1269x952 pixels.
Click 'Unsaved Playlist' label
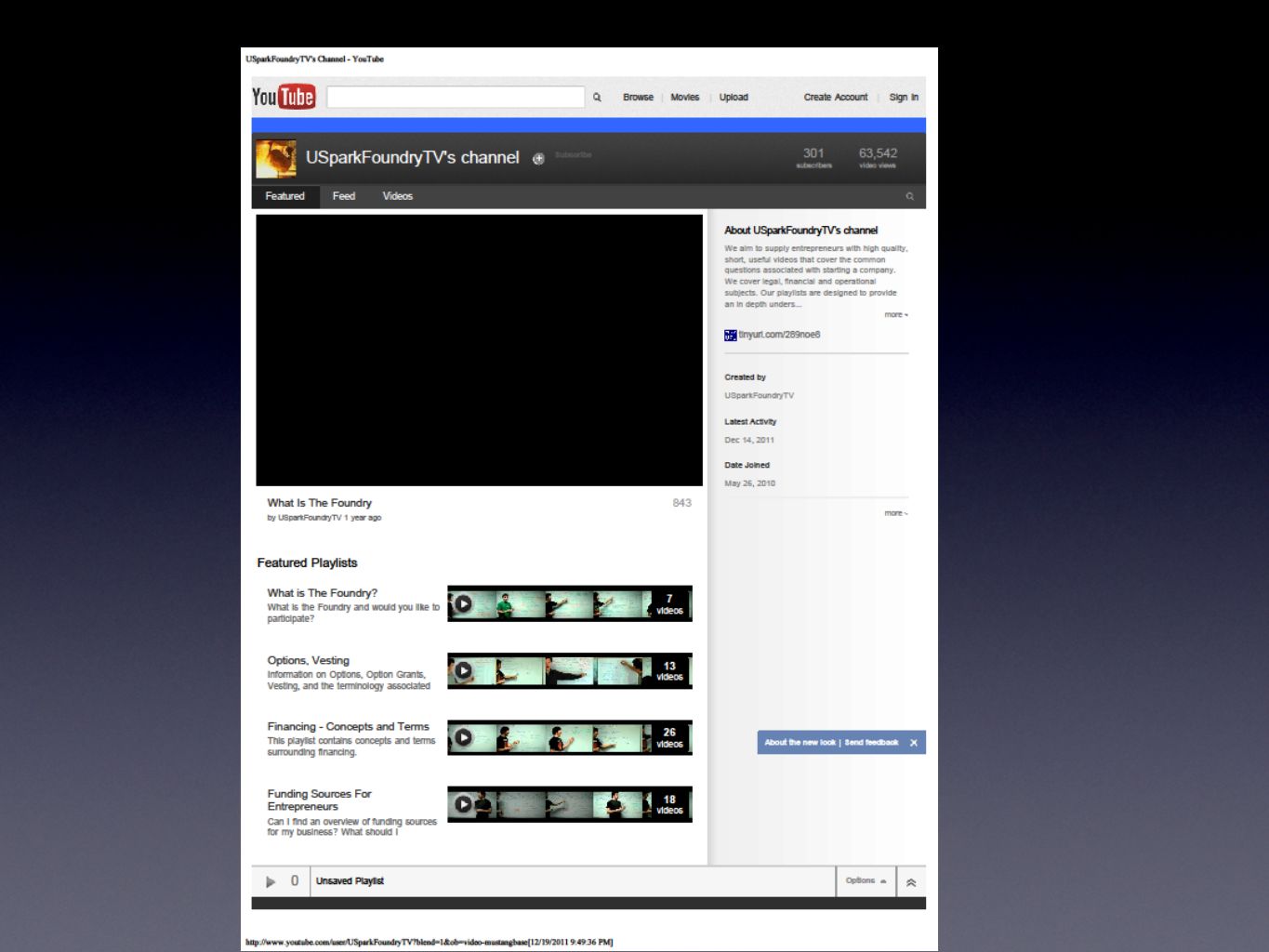350,881
